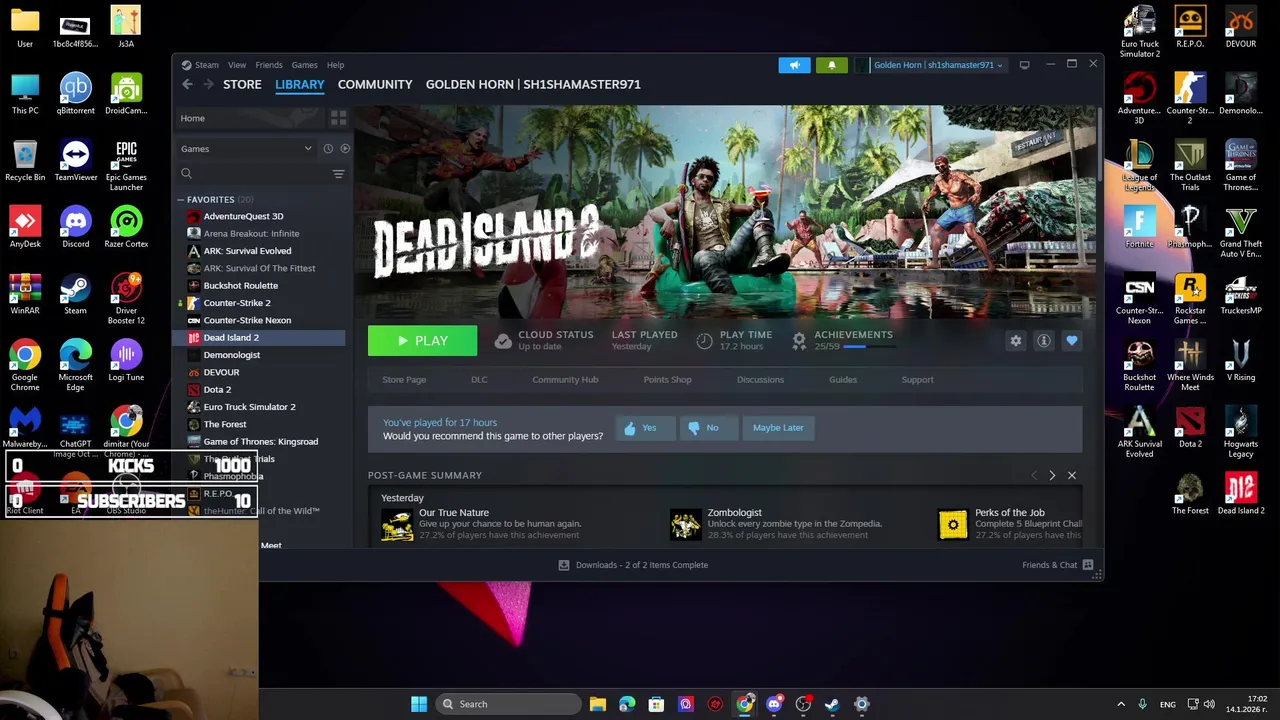Image resolution: width=1280 pixels, height=720 pixels.
Task: Open Razer Cortex desktop shortcut
Action: pos(126,227)
